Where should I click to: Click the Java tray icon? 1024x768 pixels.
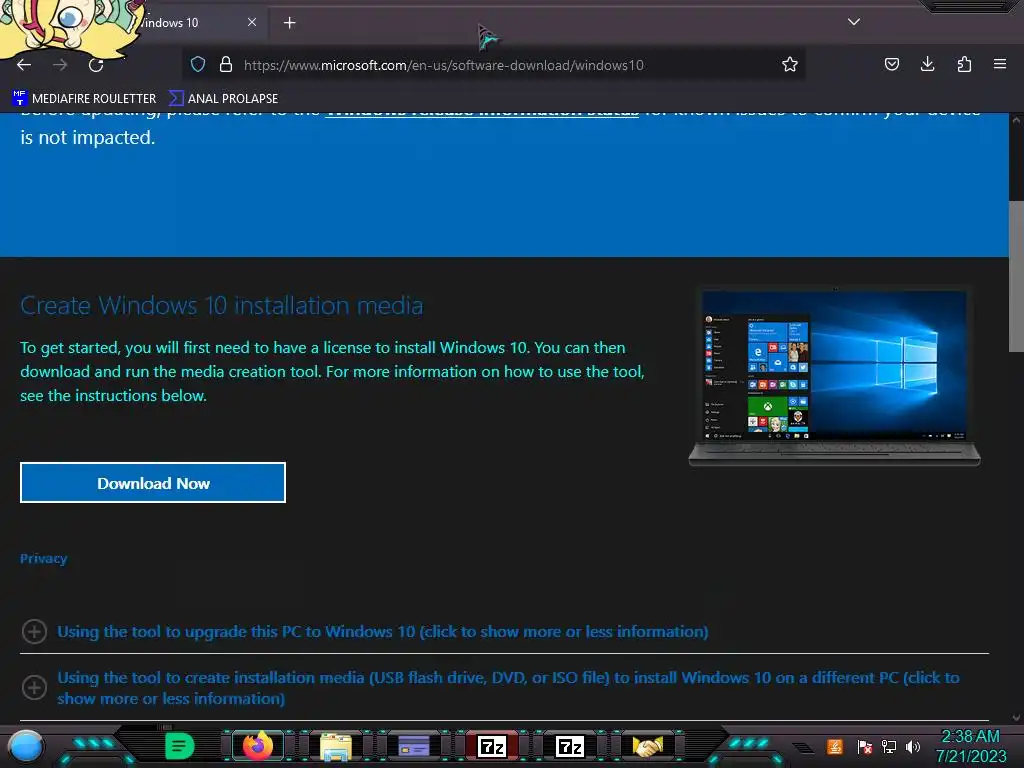tap(835, 746)
